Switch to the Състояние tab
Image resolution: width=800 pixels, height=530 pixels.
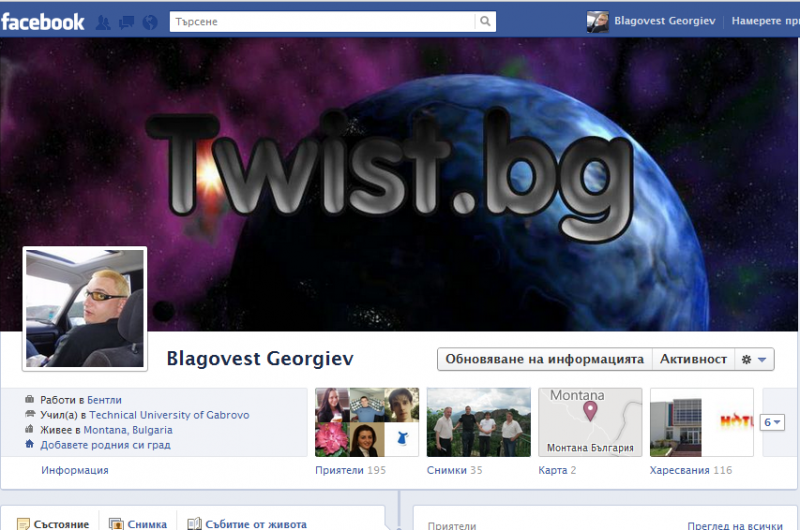(x=53, y=523)
